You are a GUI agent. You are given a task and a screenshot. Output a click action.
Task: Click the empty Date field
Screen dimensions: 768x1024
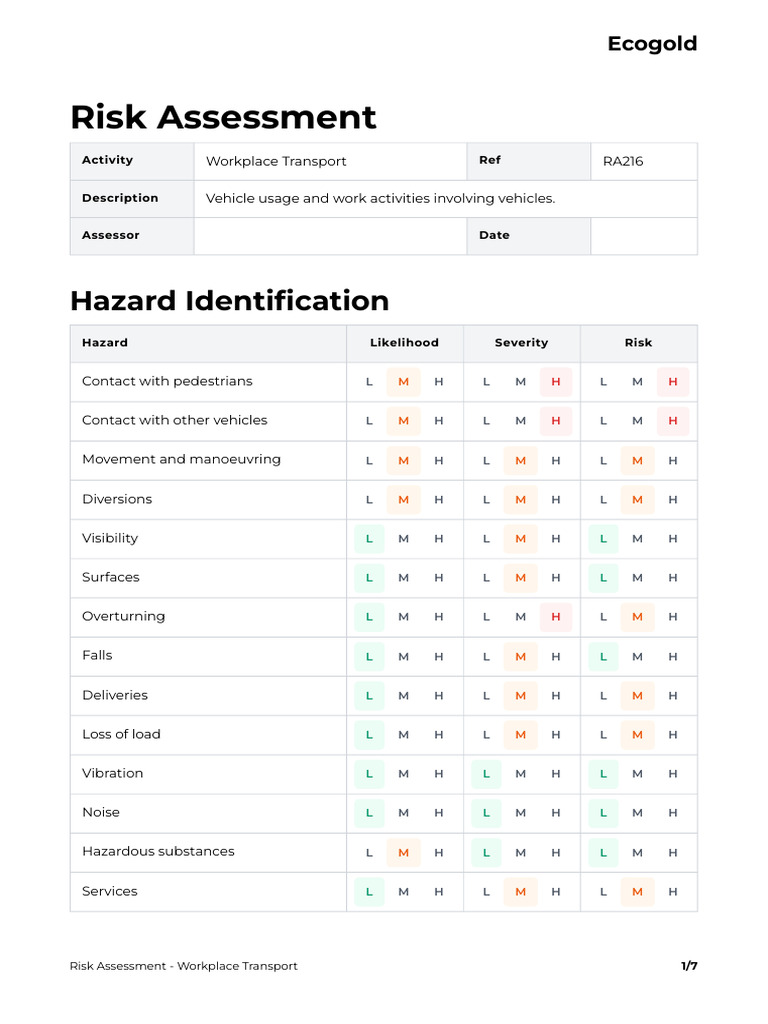[643, 236]
